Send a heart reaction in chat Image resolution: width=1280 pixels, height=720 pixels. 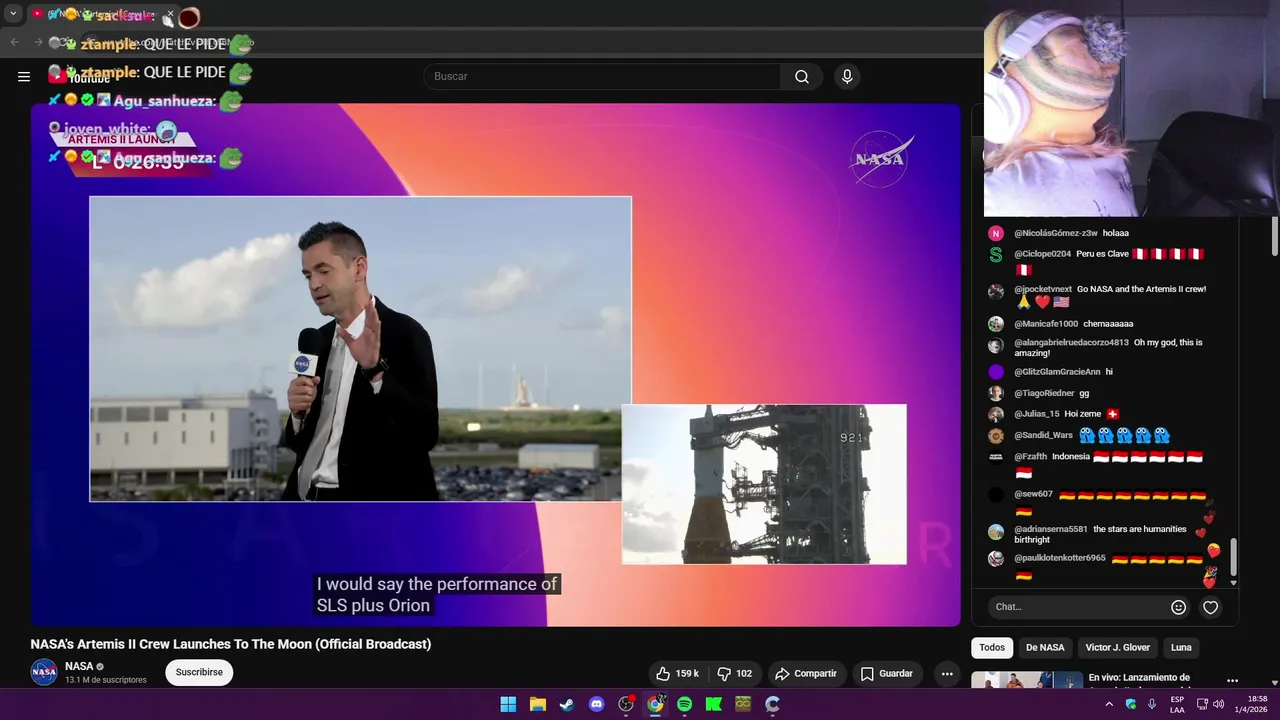point(1210,607)
